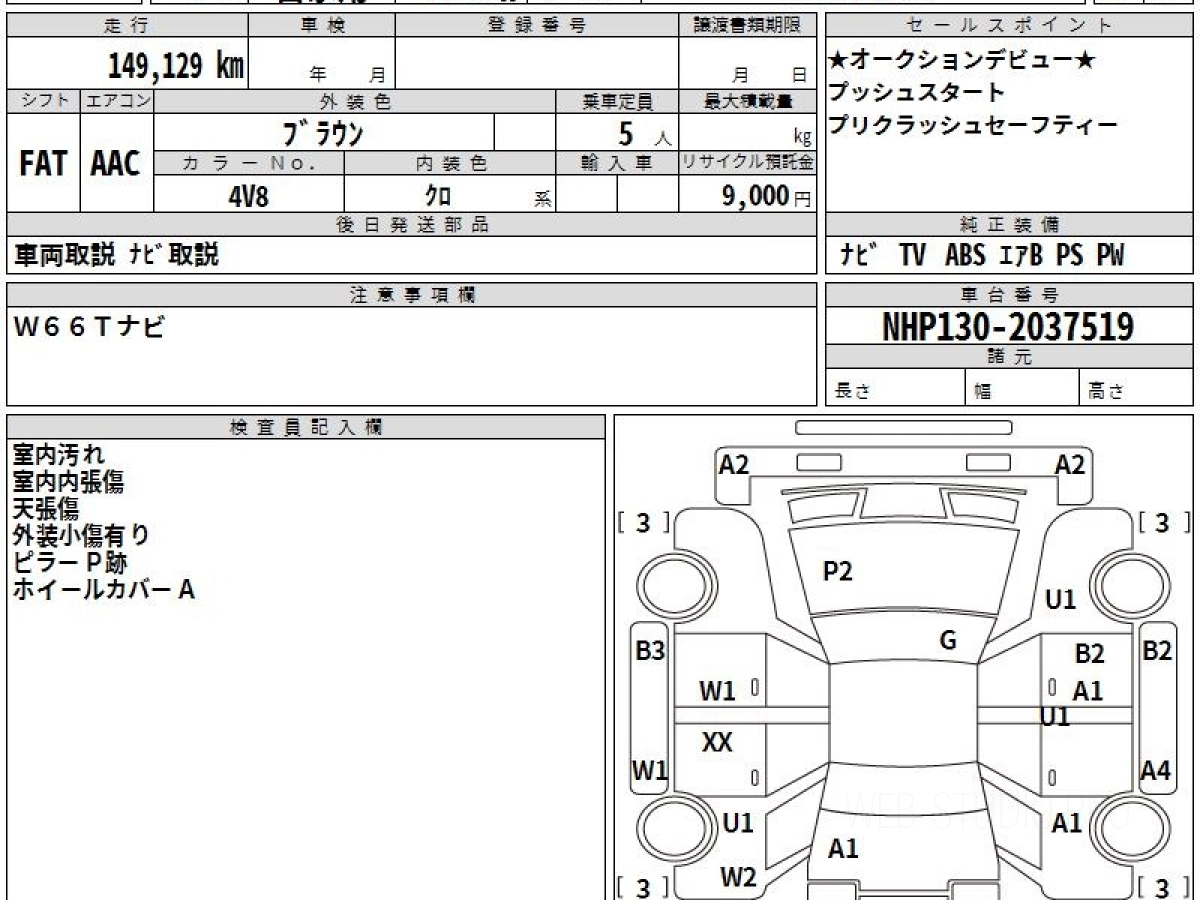
Task: Click the 車台番号 section header
Action: [x=1009, y=295]
